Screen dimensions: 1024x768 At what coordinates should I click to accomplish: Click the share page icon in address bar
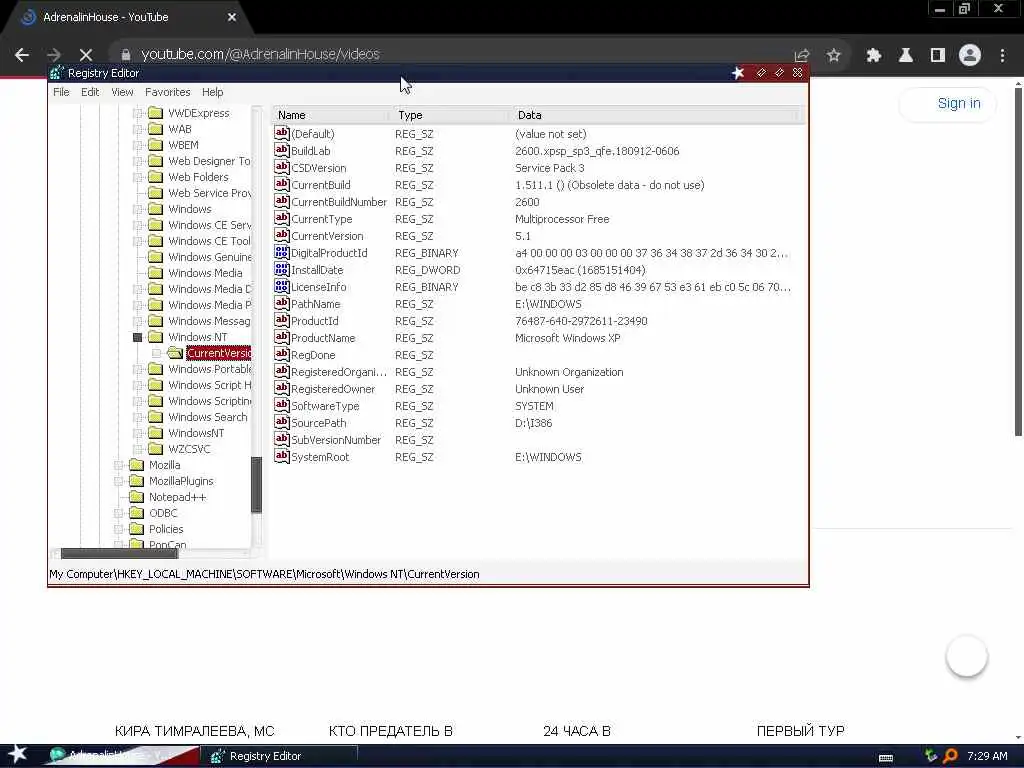(x=801, y=55)
